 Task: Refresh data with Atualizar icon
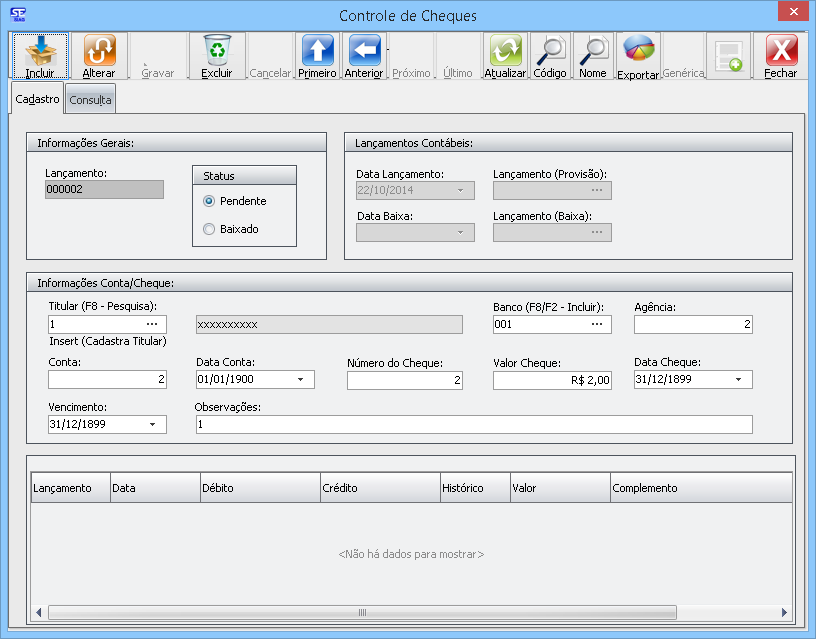505,50
